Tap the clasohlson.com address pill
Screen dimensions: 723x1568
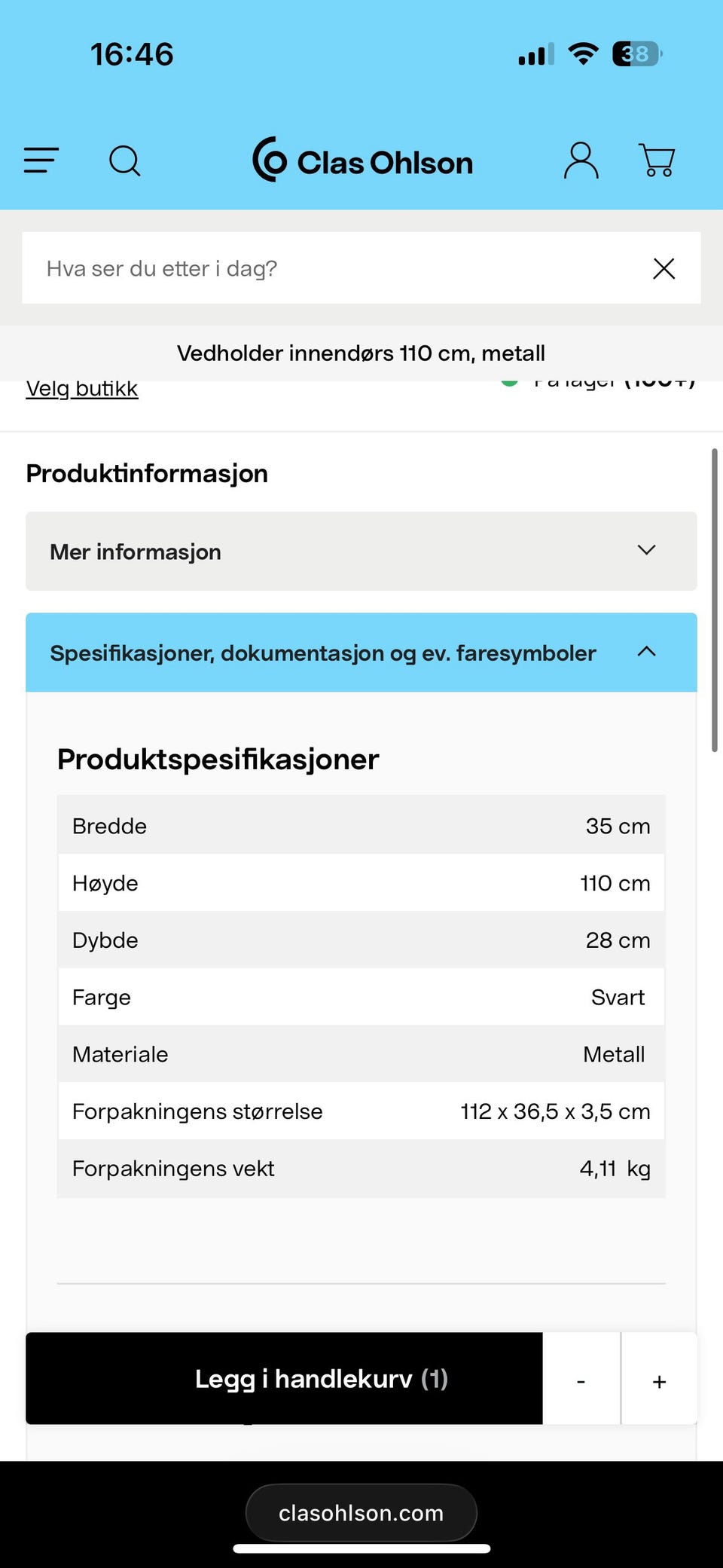pyautogui.click(x=361, y=1513)
